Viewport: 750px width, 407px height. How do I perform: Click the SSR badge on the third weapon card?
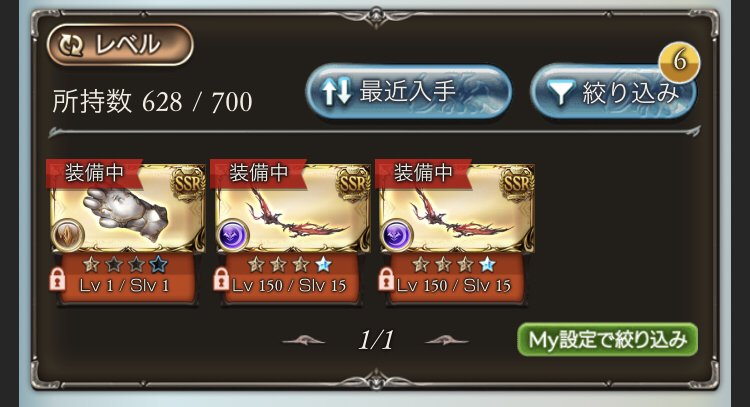pos(517,183)
